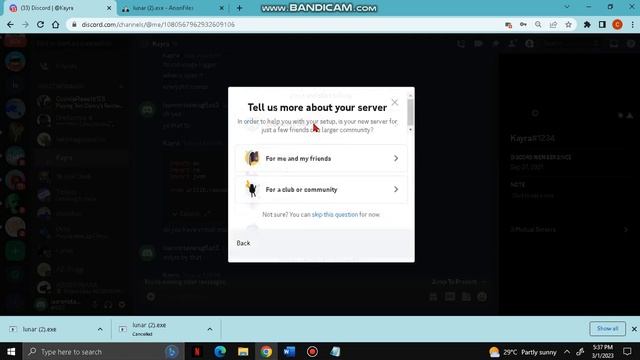Viewport: 640px width, 360px height.
Task: View site lock information
Action: click(74, 24)
